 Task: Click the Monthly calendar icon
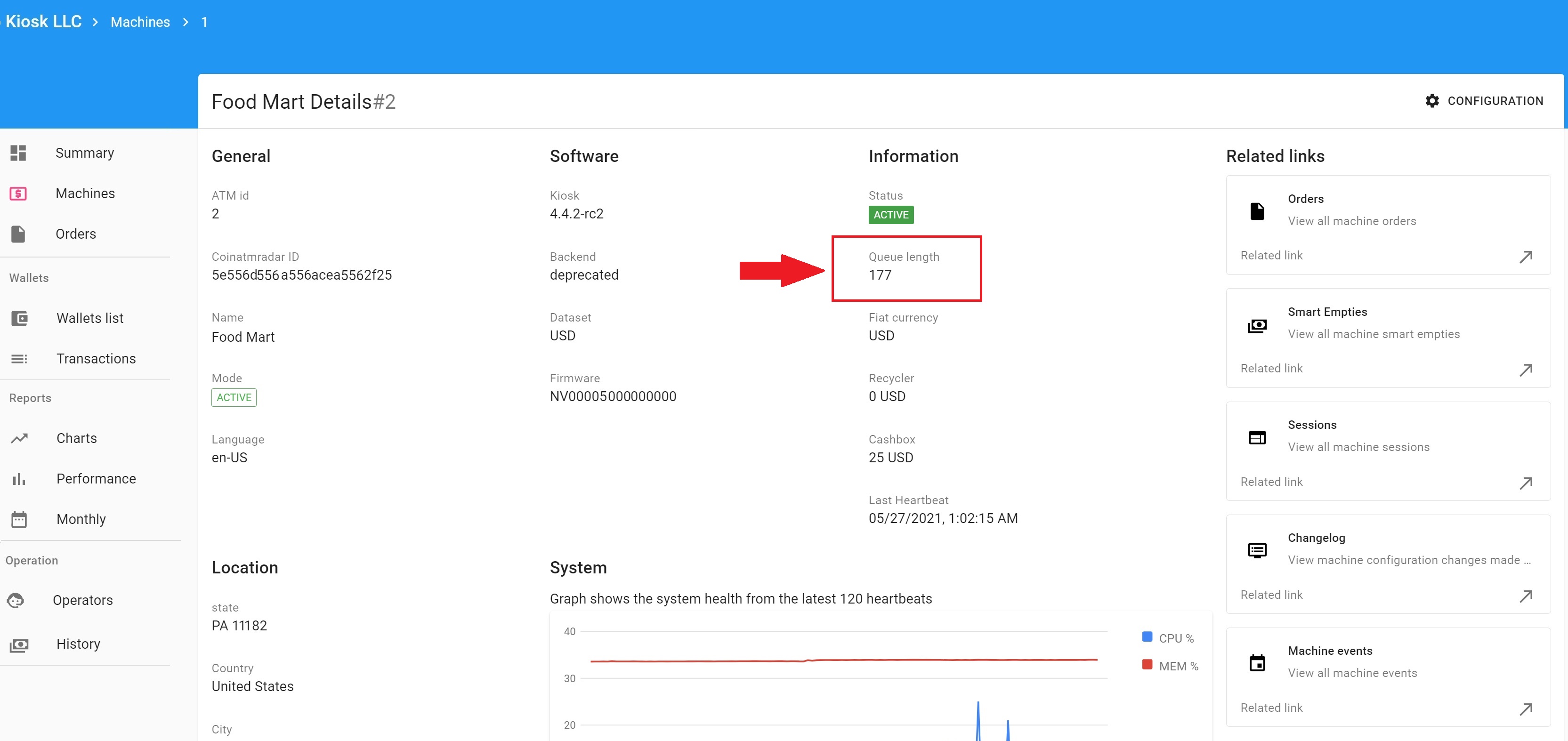tap(19, 519)
